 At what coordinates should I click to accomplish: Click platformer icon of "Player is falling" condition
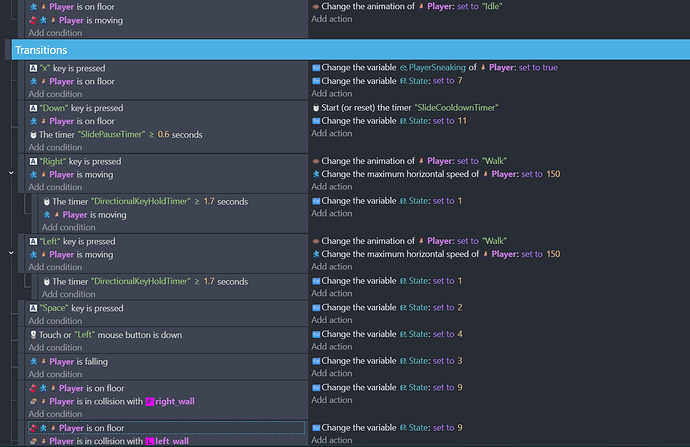tap(33, 361)
